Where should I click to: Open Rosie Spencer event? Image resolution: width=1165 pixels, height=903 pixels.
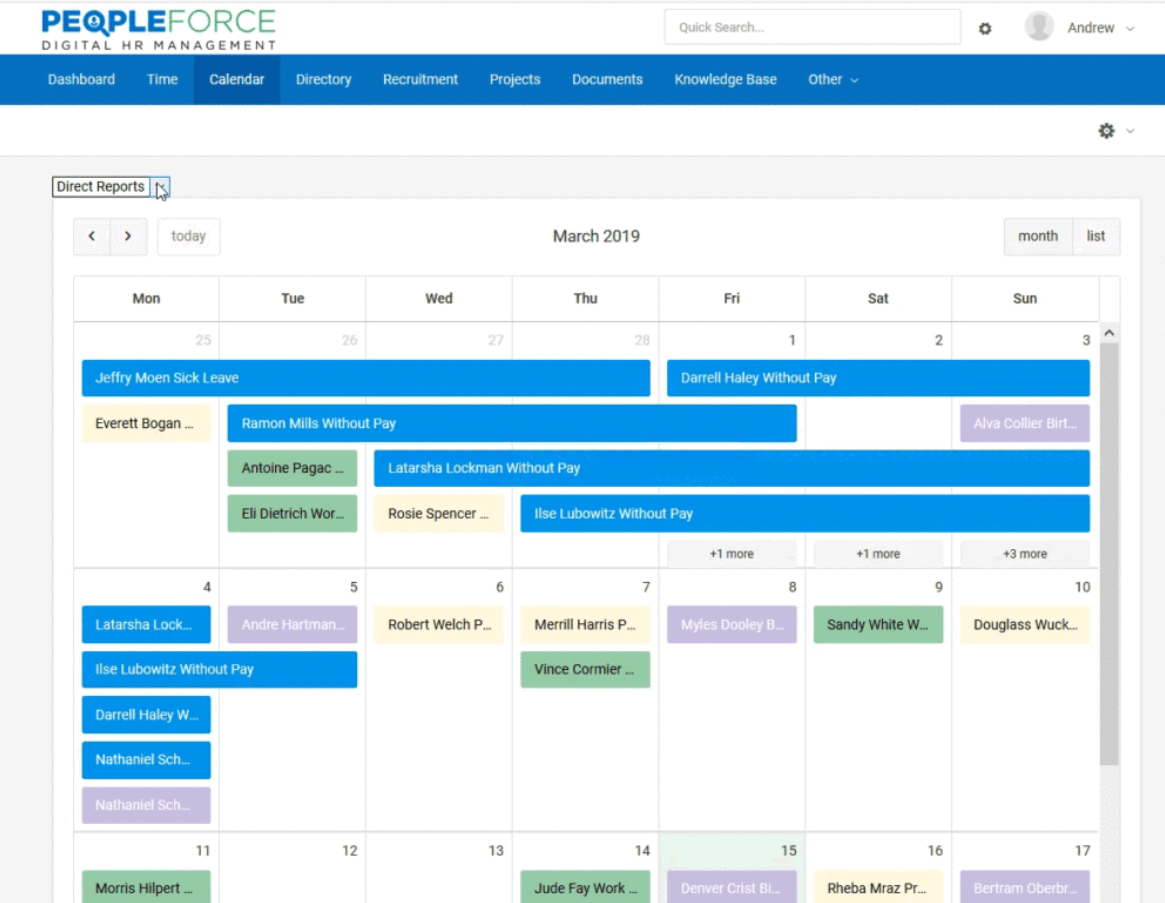point(438,514)
